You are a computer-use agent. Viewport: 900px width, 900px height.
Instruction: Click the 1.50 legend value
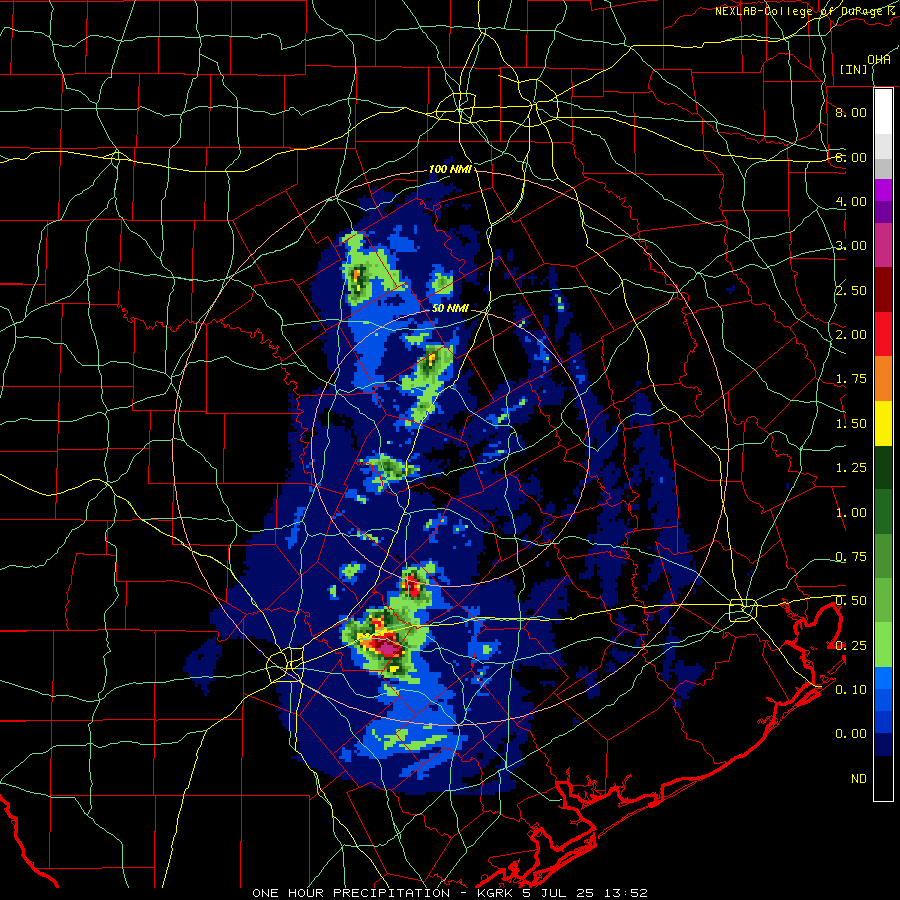[x=851, y=424]
